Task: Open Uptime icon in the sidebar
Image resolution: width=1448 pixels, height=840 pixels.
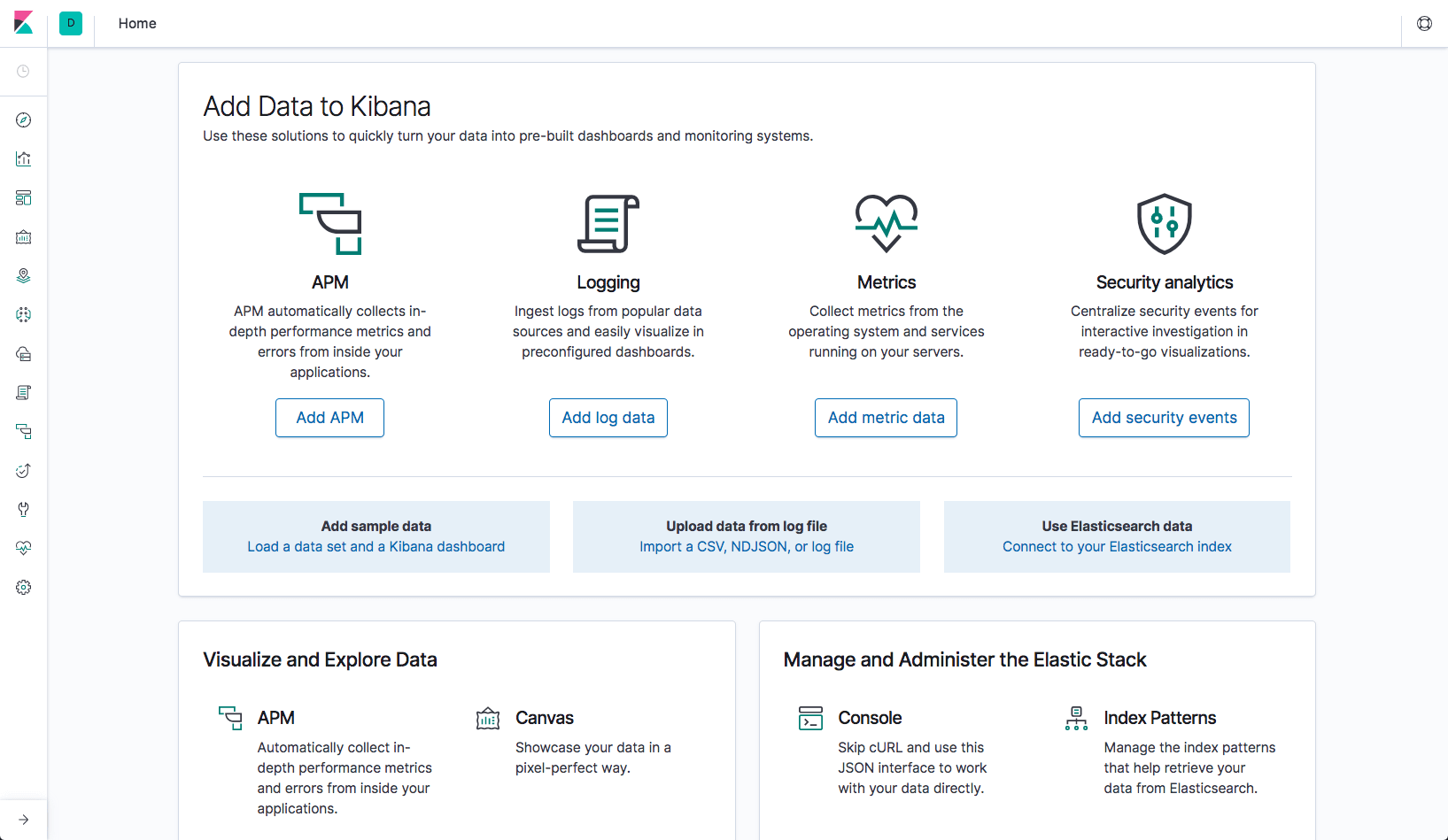Action: tap(24, 471)
